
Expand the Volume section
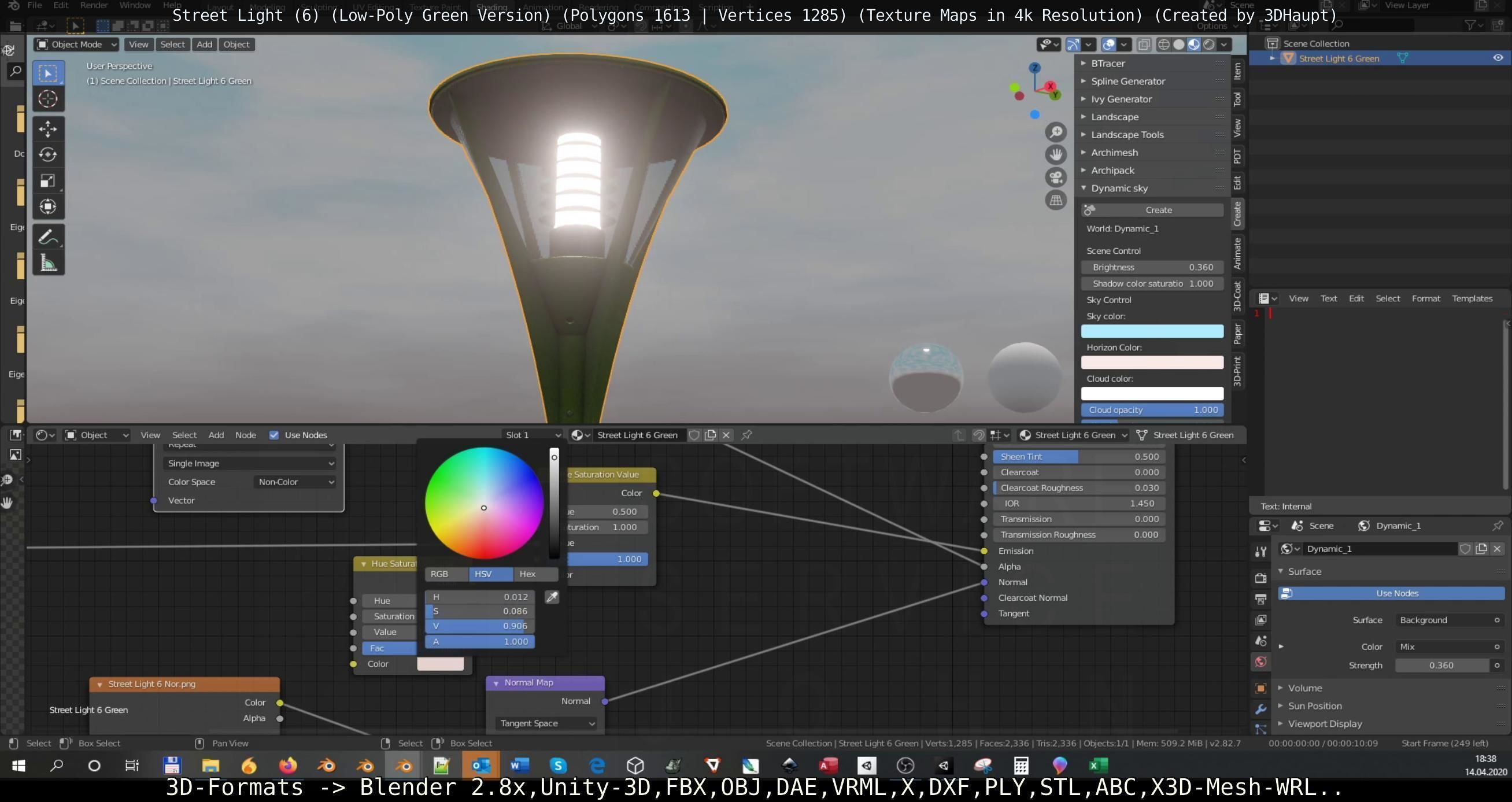[1305, 688]
